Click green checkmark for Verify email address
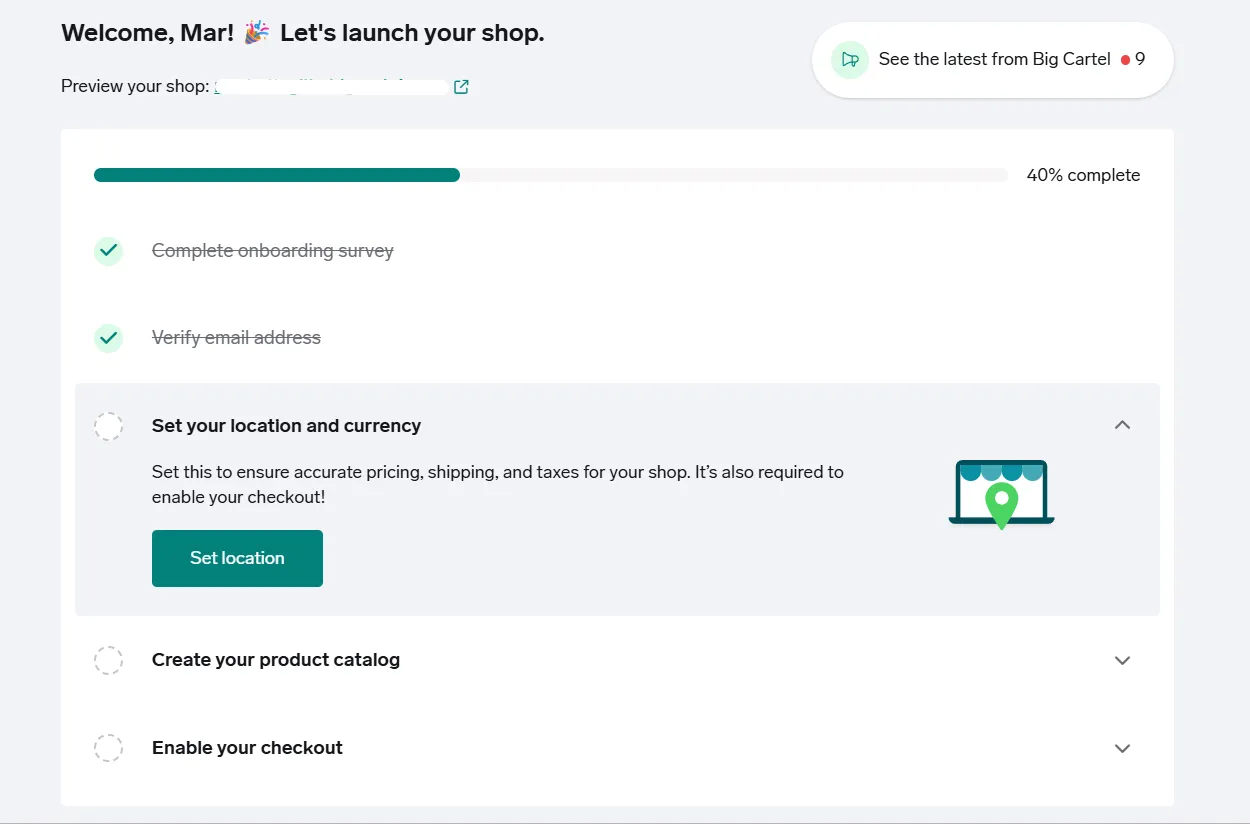Viewport: 1250px width, 824px height. pyautogui.click(x=108, y=338)
